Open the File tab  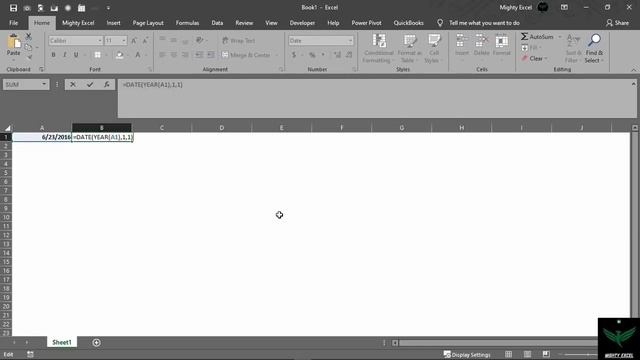13,23
